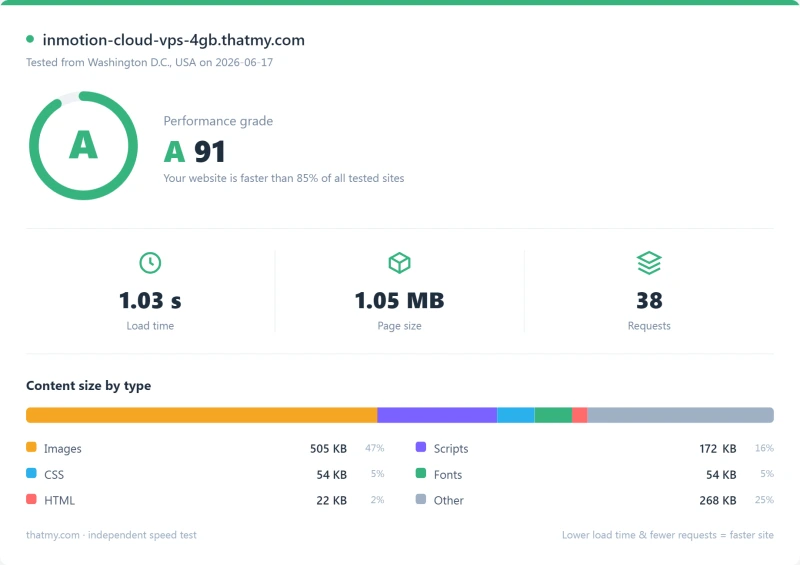
Task: Click the '505 KB' Images size
Action: click(329, 449)
